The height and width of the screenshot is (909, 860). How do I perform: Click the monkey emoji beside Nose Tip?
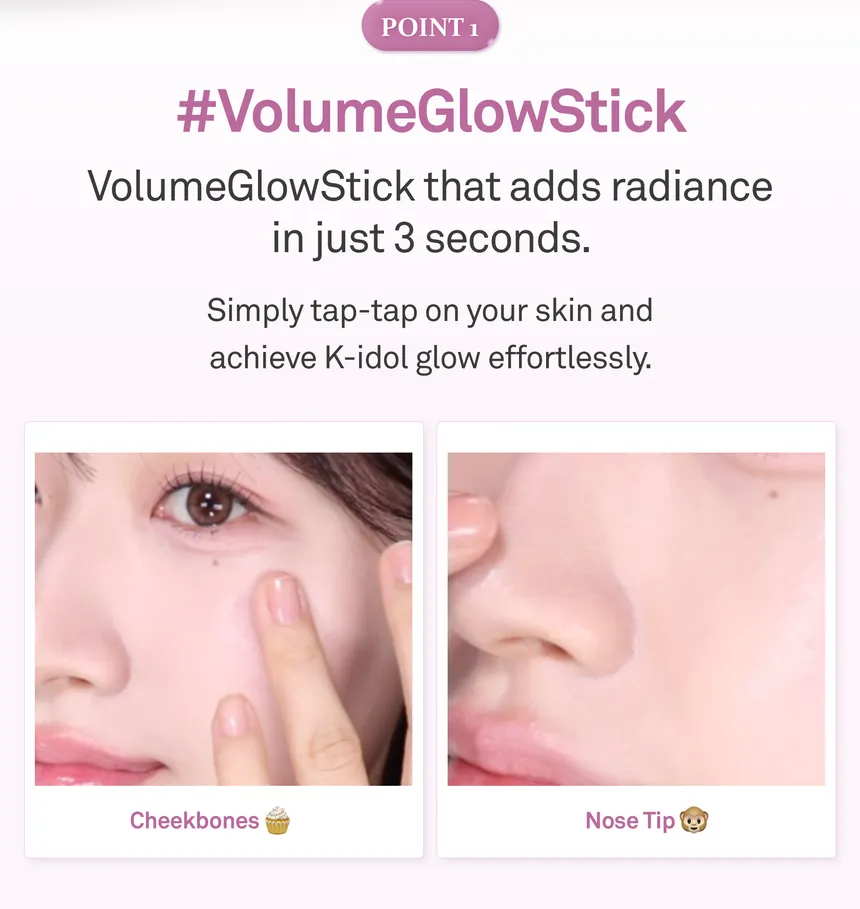(694, 820)
